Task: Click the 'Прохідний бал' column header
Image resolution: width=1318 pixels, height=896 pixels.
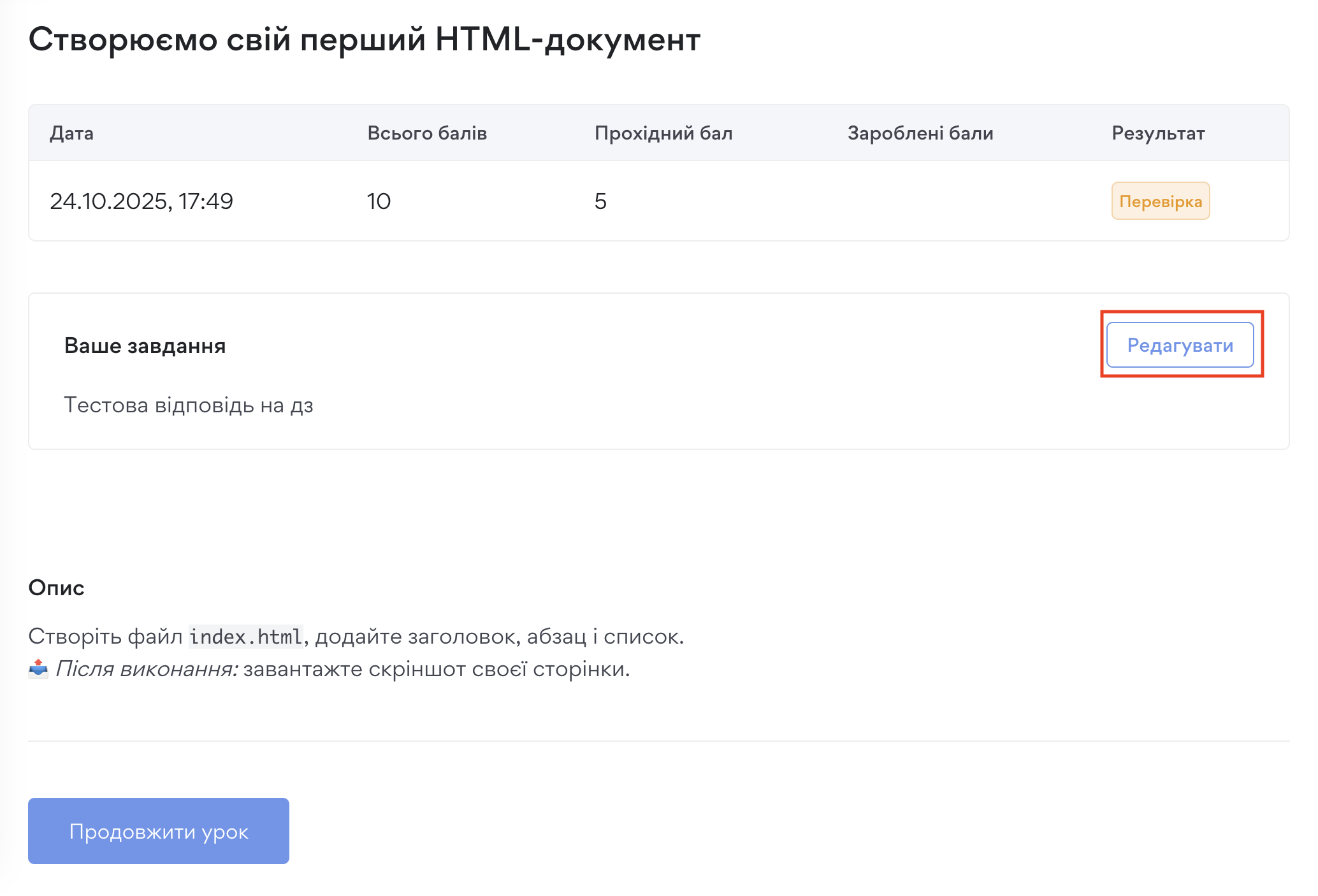Action: [x=663, y=133]
